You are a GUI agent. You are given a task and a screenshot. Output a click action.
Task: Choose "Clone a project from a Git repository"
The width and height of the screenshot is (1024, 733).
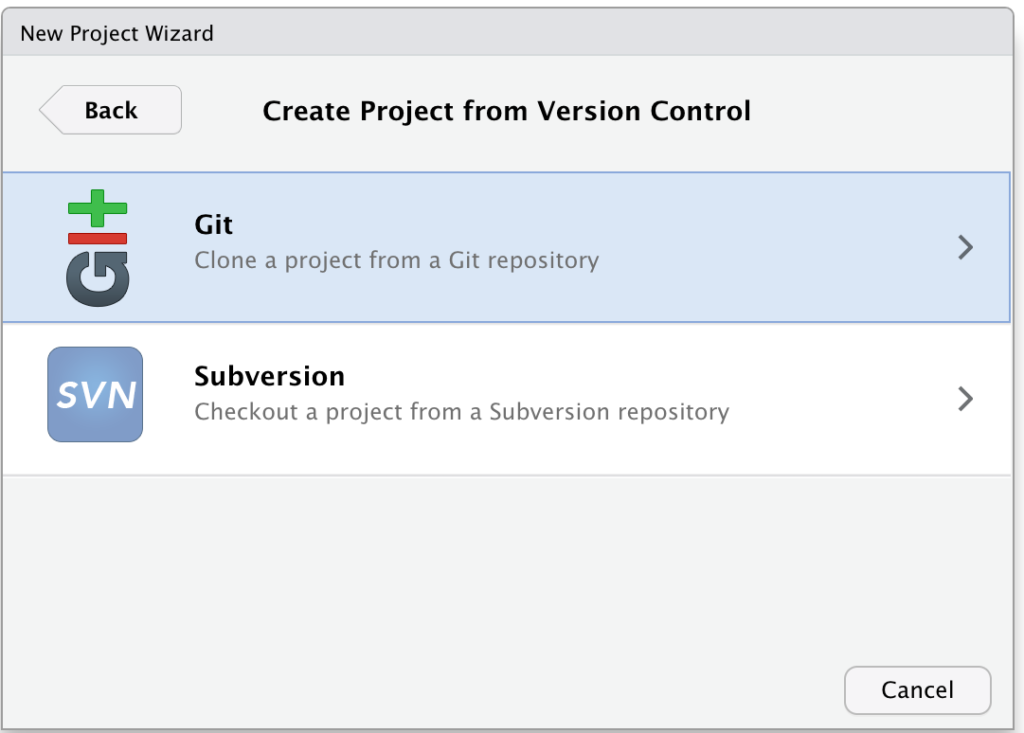396,261
